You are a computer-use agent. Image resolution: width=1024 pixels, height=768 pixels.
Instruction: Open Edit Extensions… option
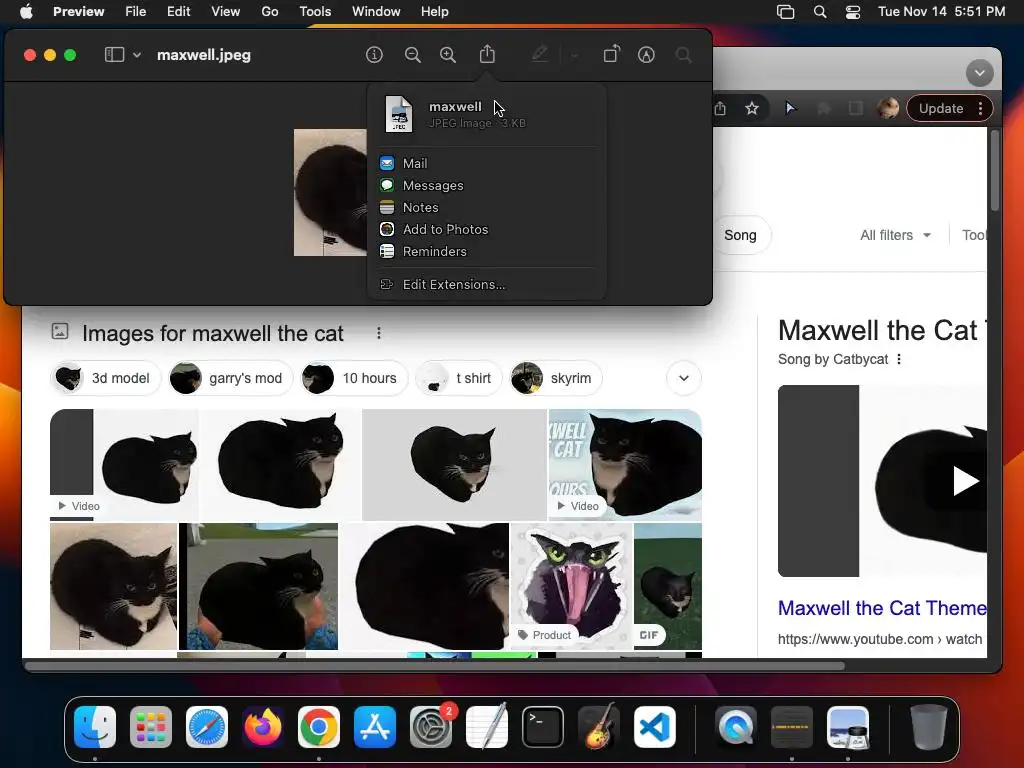(x=487, y=284)
